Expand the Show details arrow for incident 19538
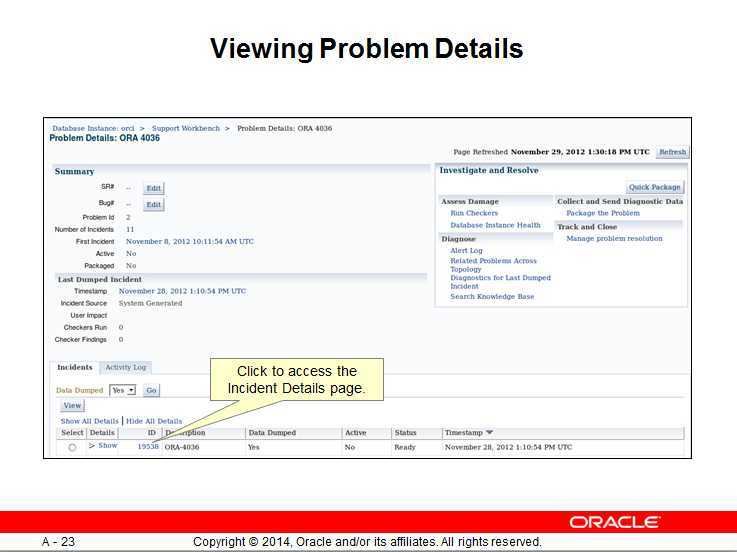This screenshot has width=737, height=552. click(92, 445)
